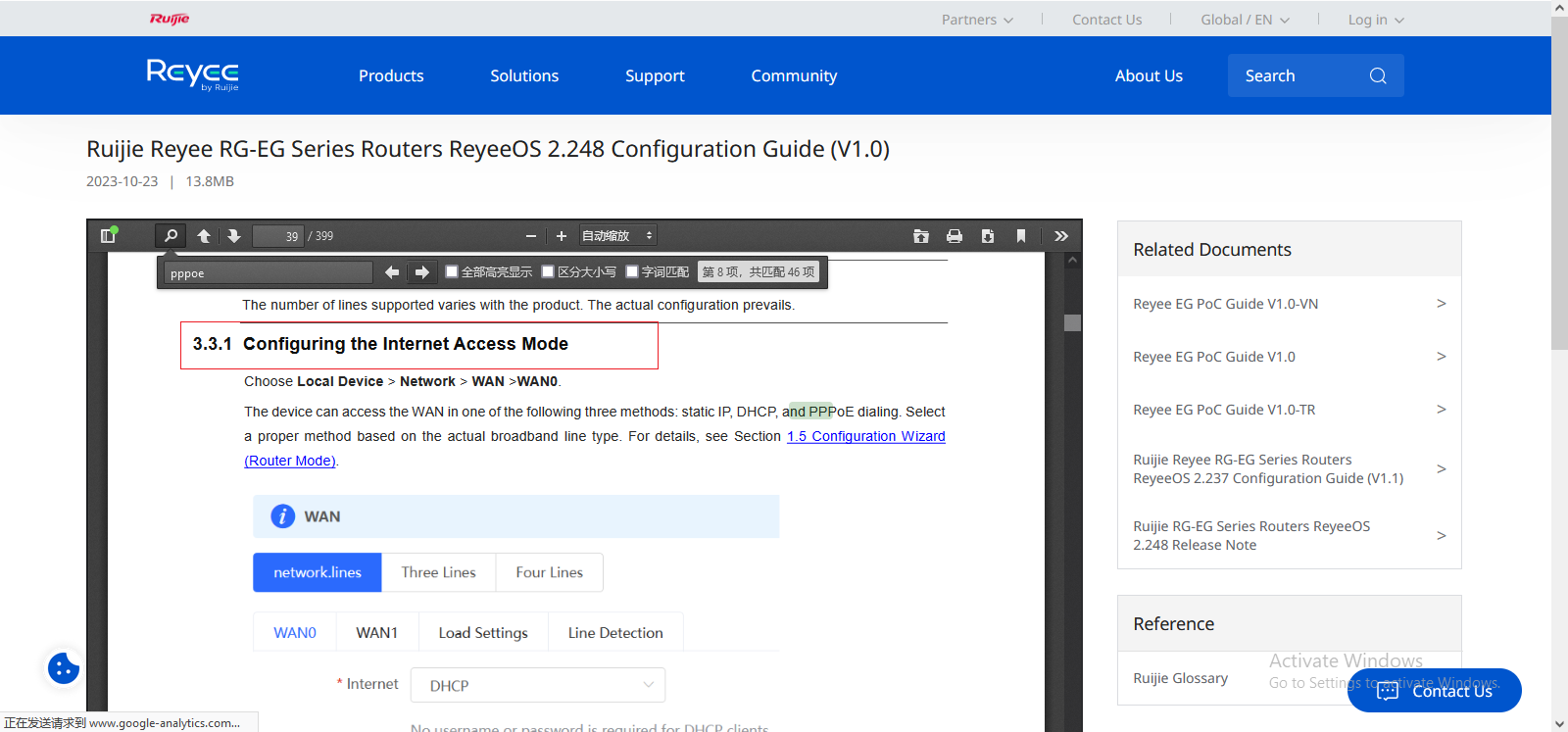Toggle whole words checkbox

point(632,271)
